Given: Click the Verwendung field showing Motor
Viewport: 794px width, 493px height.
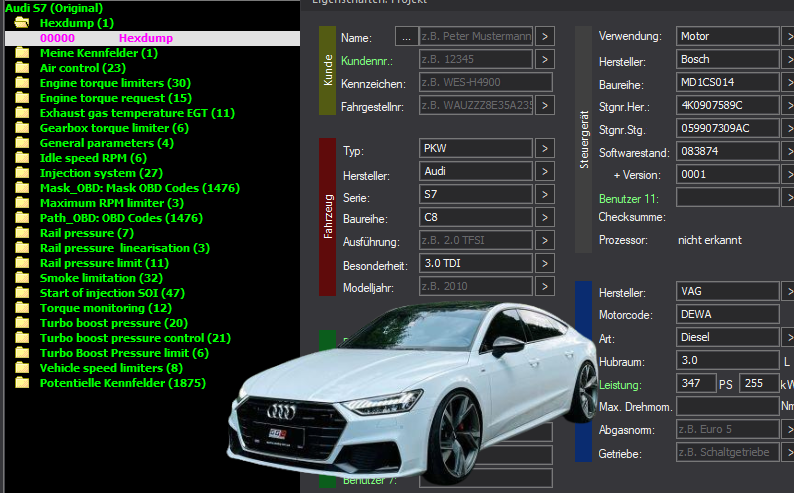Looking at the screenshot, I should (728, 36).
